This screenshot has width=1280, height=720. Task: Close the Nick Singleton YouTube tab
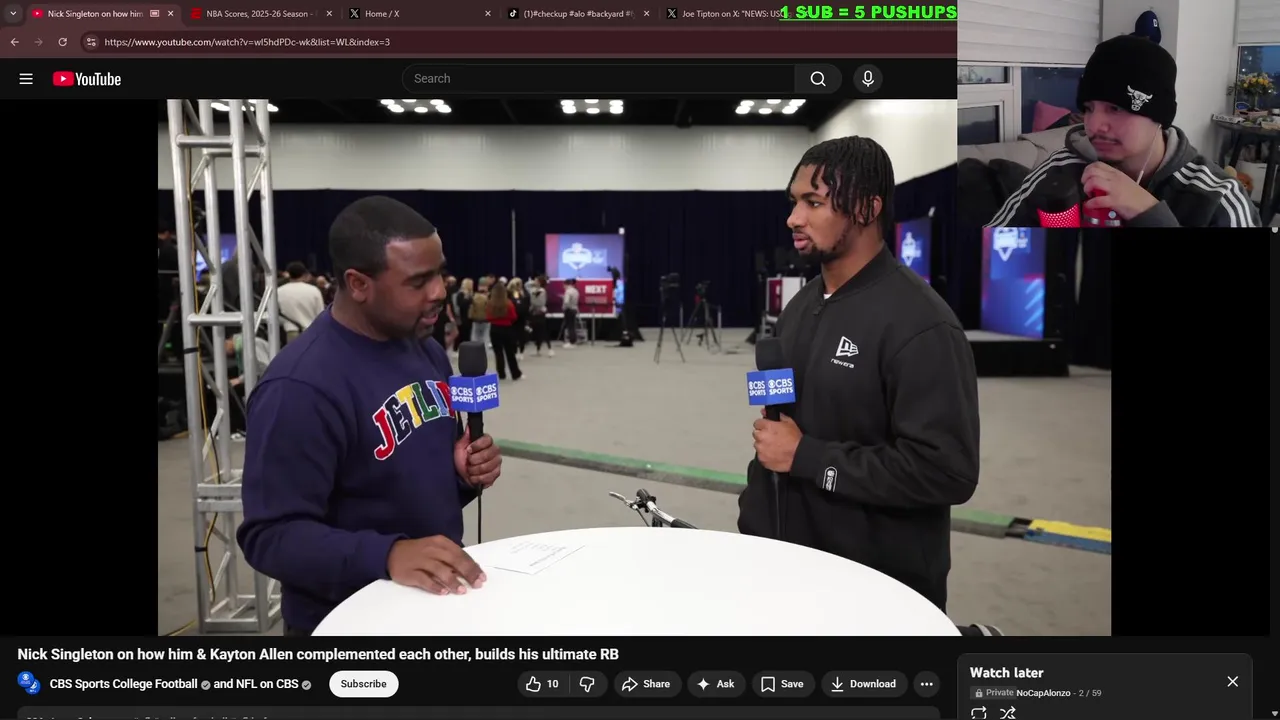[170, 14]
